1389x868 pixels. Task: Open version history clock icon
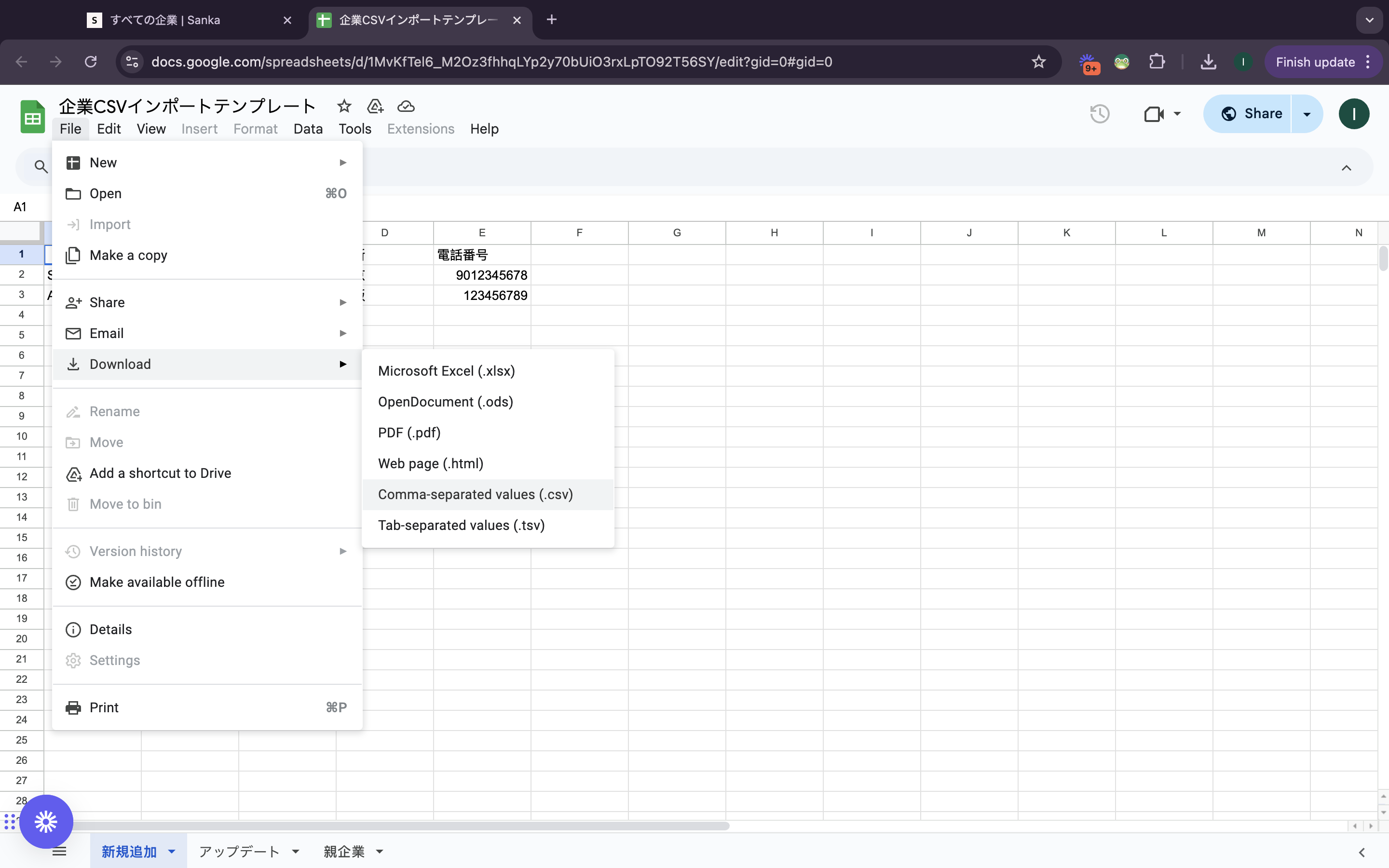click(x=1099, y=114)
